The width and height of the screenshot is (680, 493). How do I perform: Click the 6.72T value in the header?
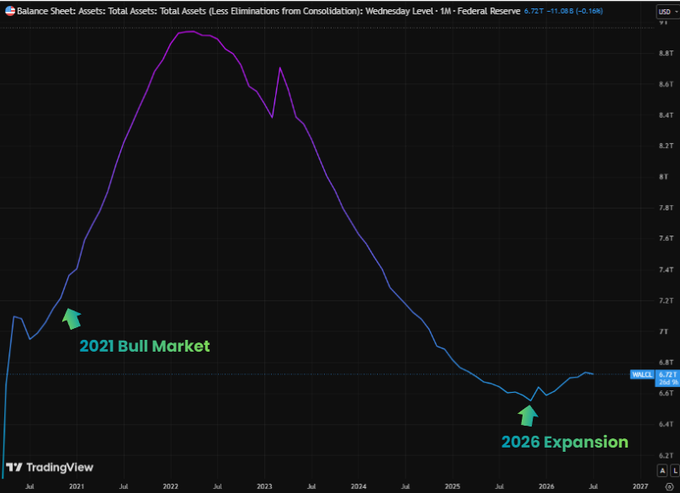click(533, 11)
